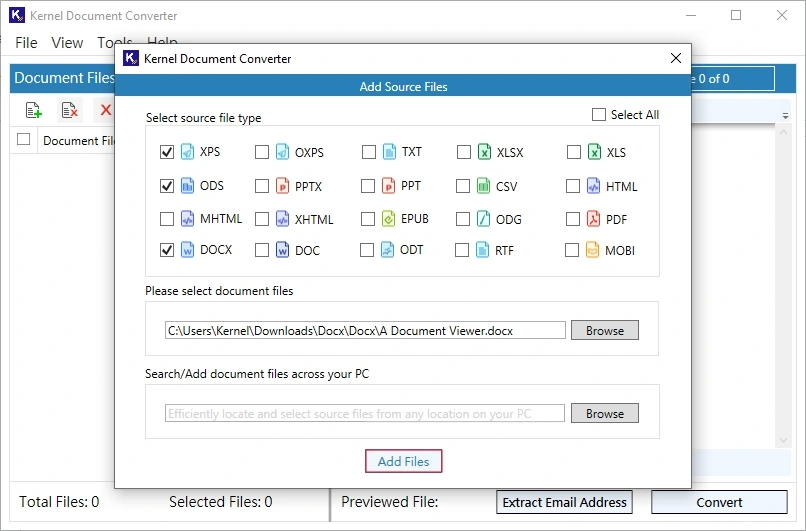Uncheck the DOCX checkbox
This screenshot has height=531, width=806.
tap(167, 250)
